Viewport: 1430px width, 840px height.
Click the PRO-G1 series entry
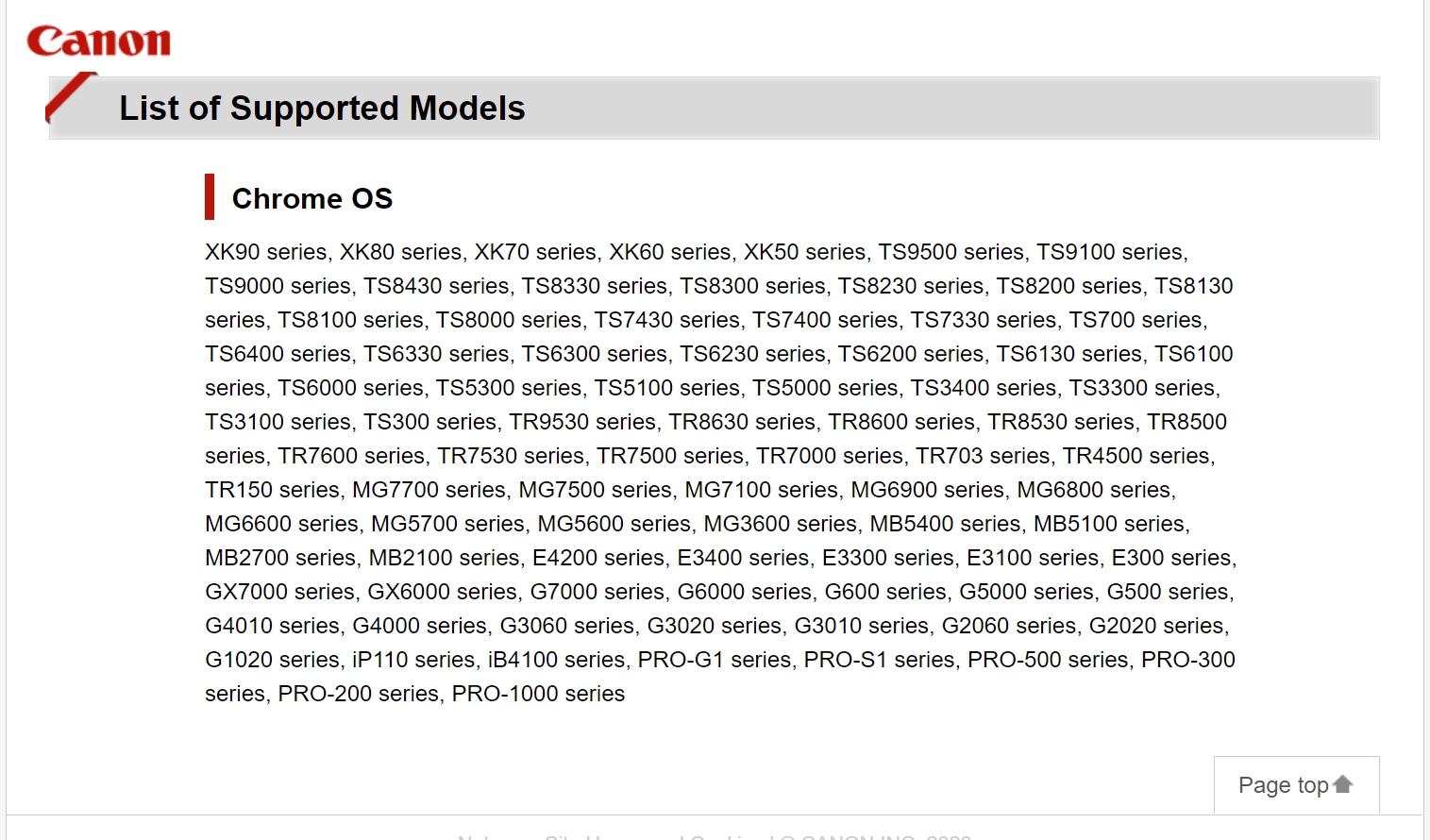tap(715, 660)
